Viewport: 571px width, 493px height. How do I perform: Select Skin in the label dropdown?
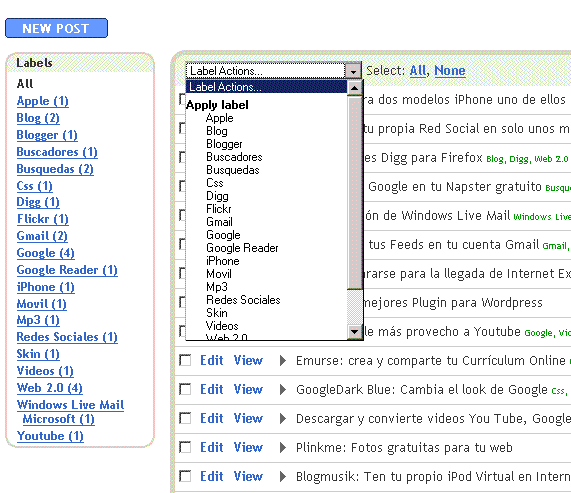[217, 313]
